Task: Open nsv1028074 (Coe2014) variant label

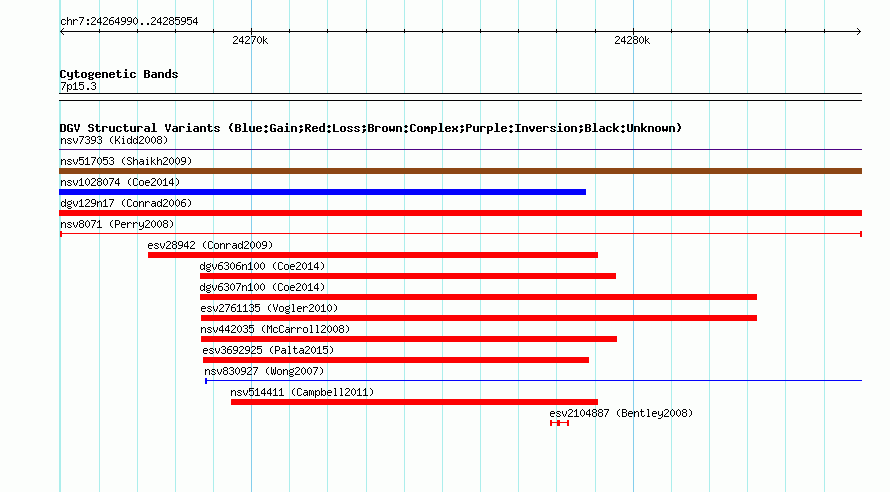Action: 120,182
